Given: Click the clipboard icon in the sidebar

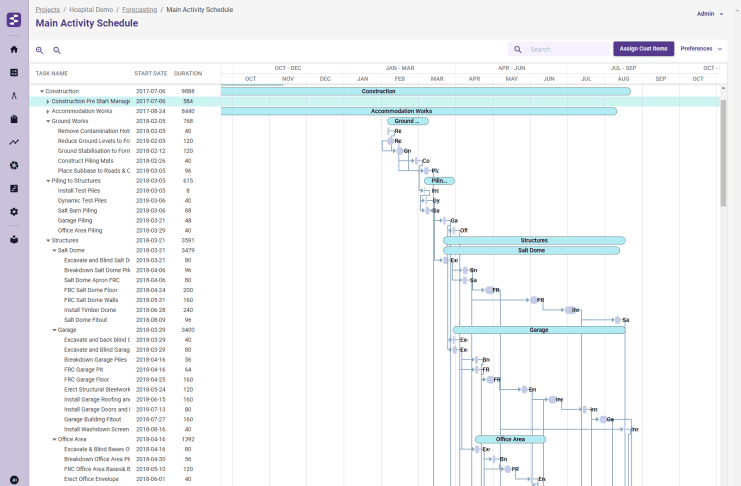Looking at the screenshot, I should click(x=14, y=188).
